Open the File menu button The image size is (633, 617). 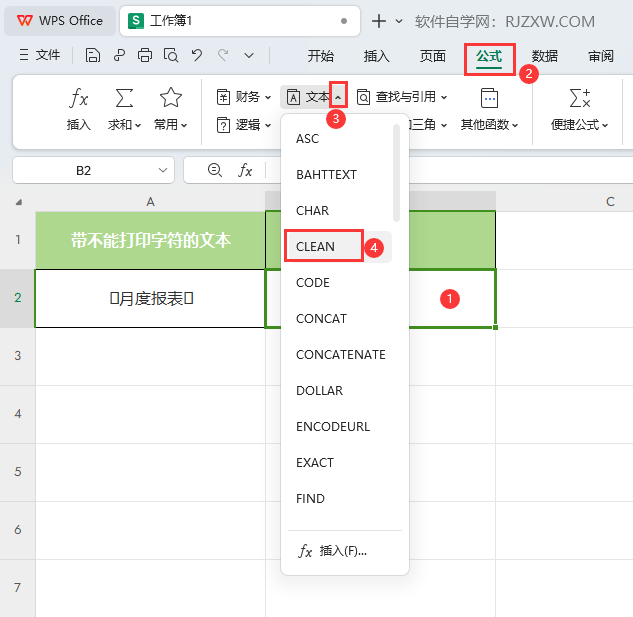coord(40,55)
